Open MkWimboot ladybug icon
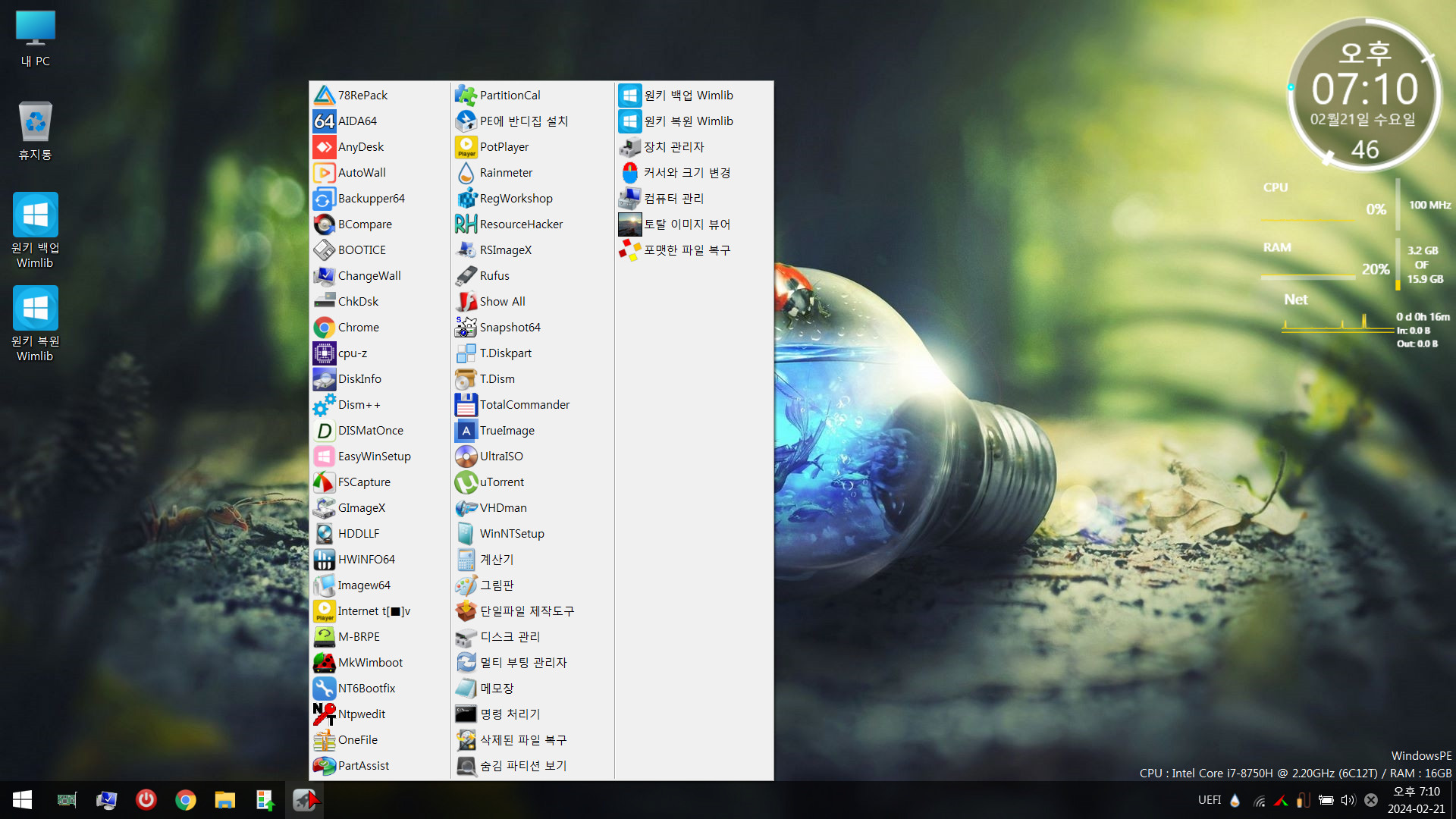 [324, 663]
